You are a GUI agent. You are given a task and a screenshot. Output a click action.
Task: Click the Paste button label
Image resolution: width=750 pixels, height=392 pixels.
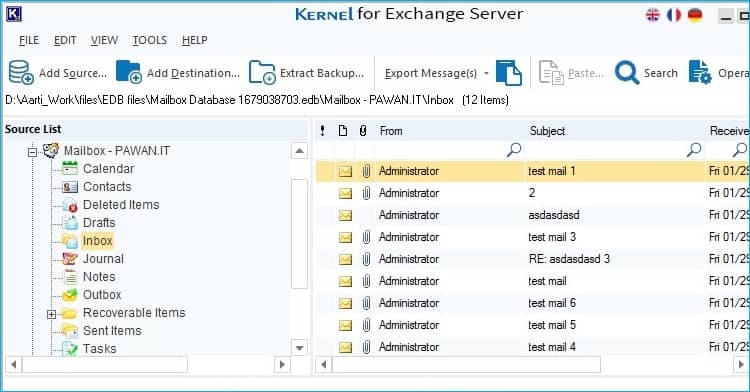[x=585, y=73]
